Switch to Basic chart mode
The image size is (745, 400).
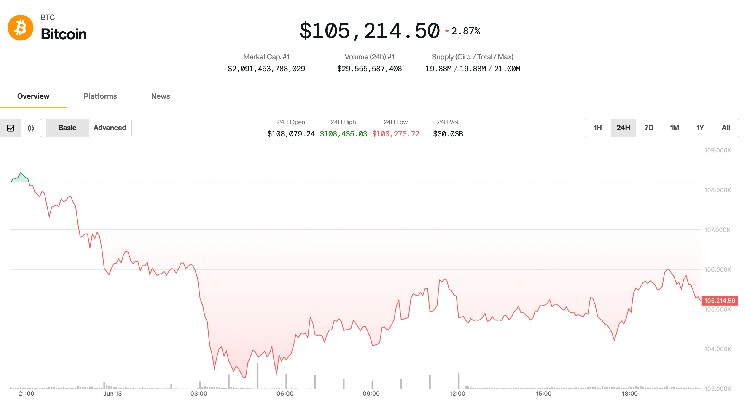67,128
